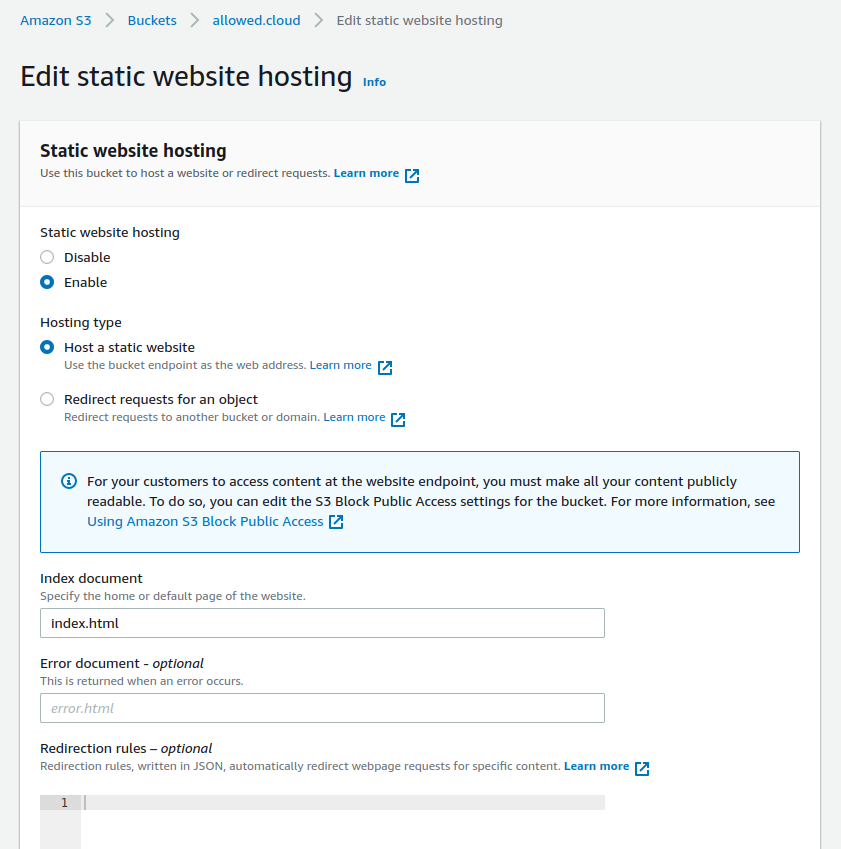
Task: Open Using Amazon S3 Block Public Access link
Action: [x=205, y=521]
